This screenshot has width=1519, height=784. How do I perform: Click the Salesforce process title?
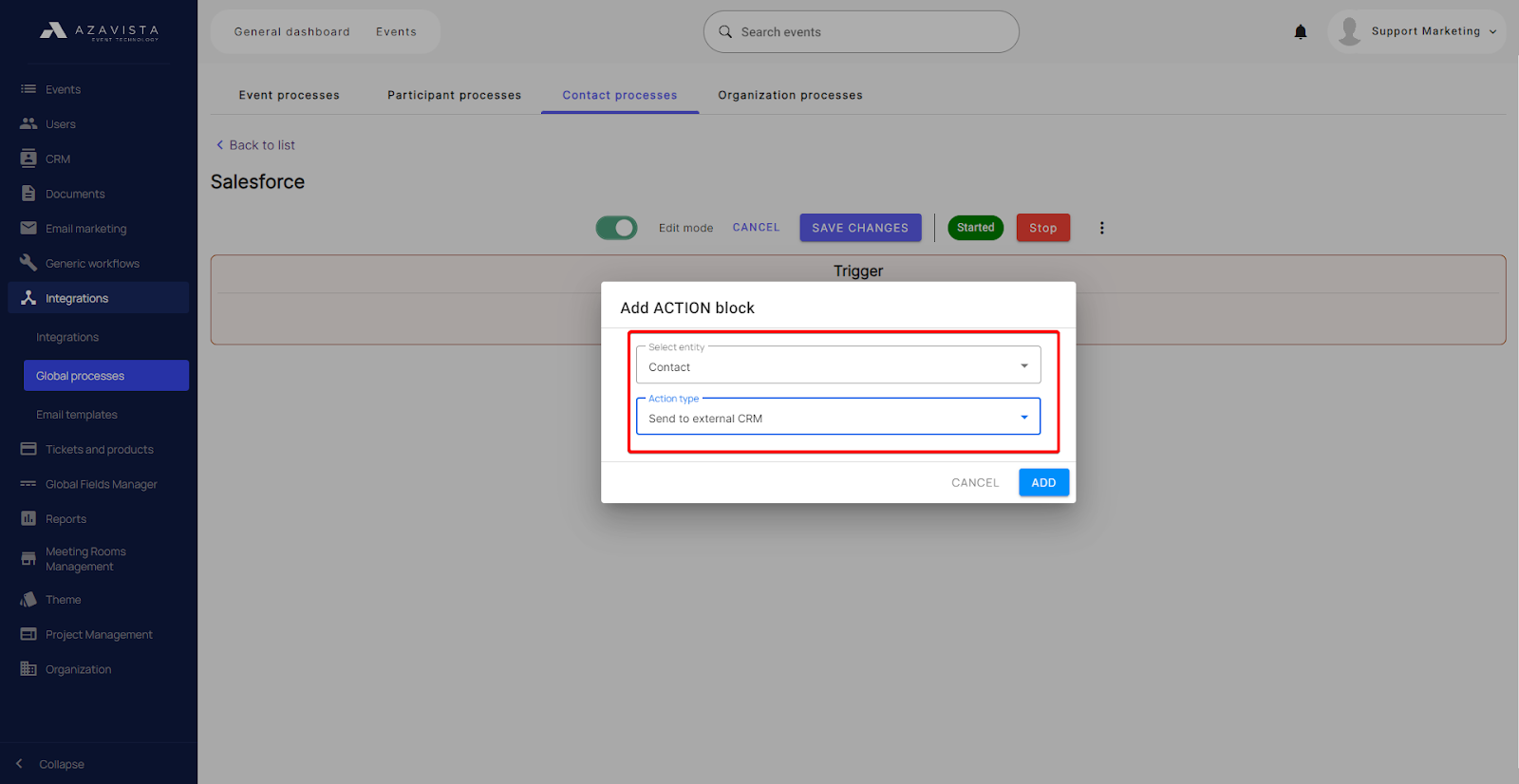[x=257, y=181]
